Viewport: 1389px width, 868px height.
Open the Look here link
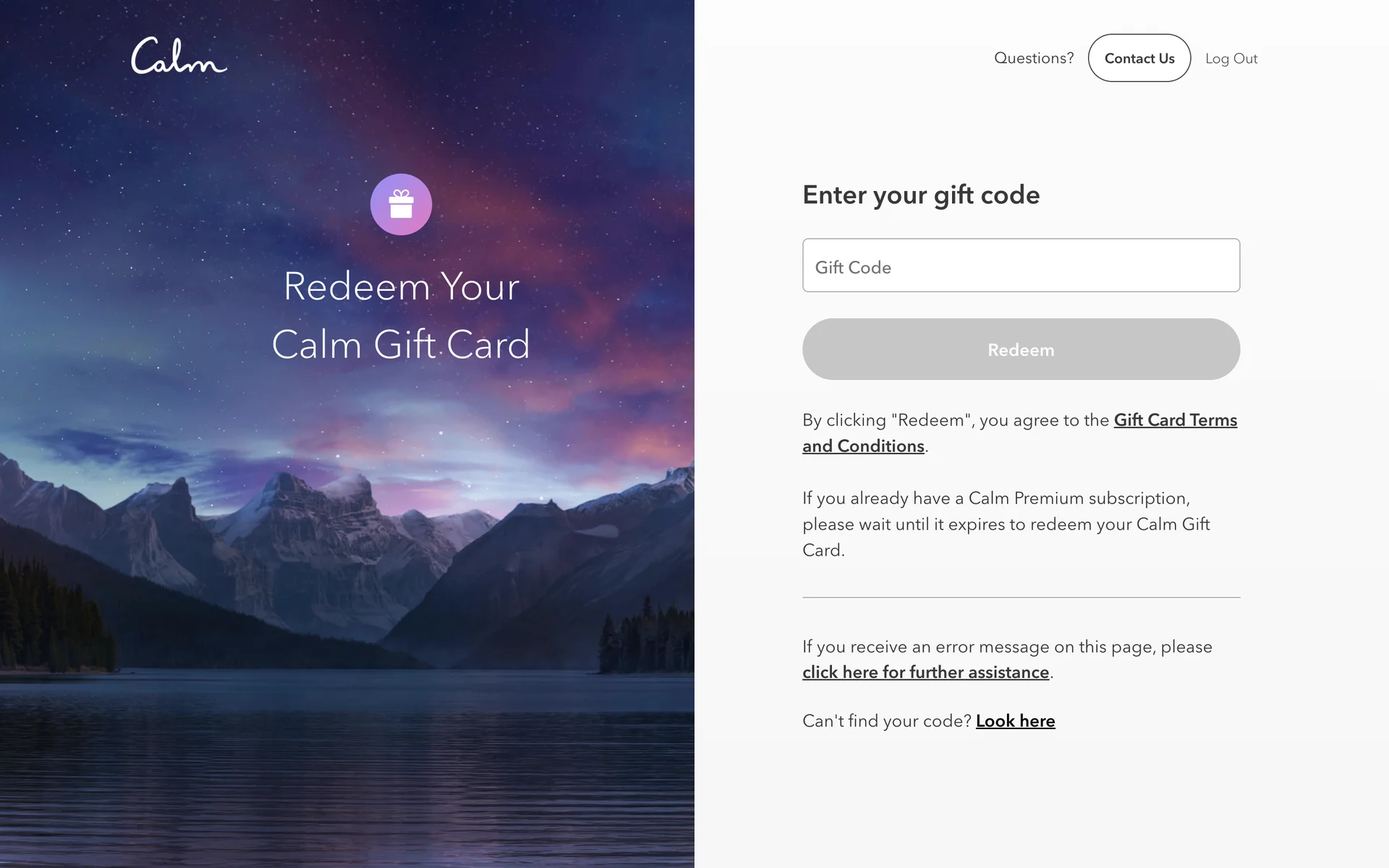tap(1015, 721)
